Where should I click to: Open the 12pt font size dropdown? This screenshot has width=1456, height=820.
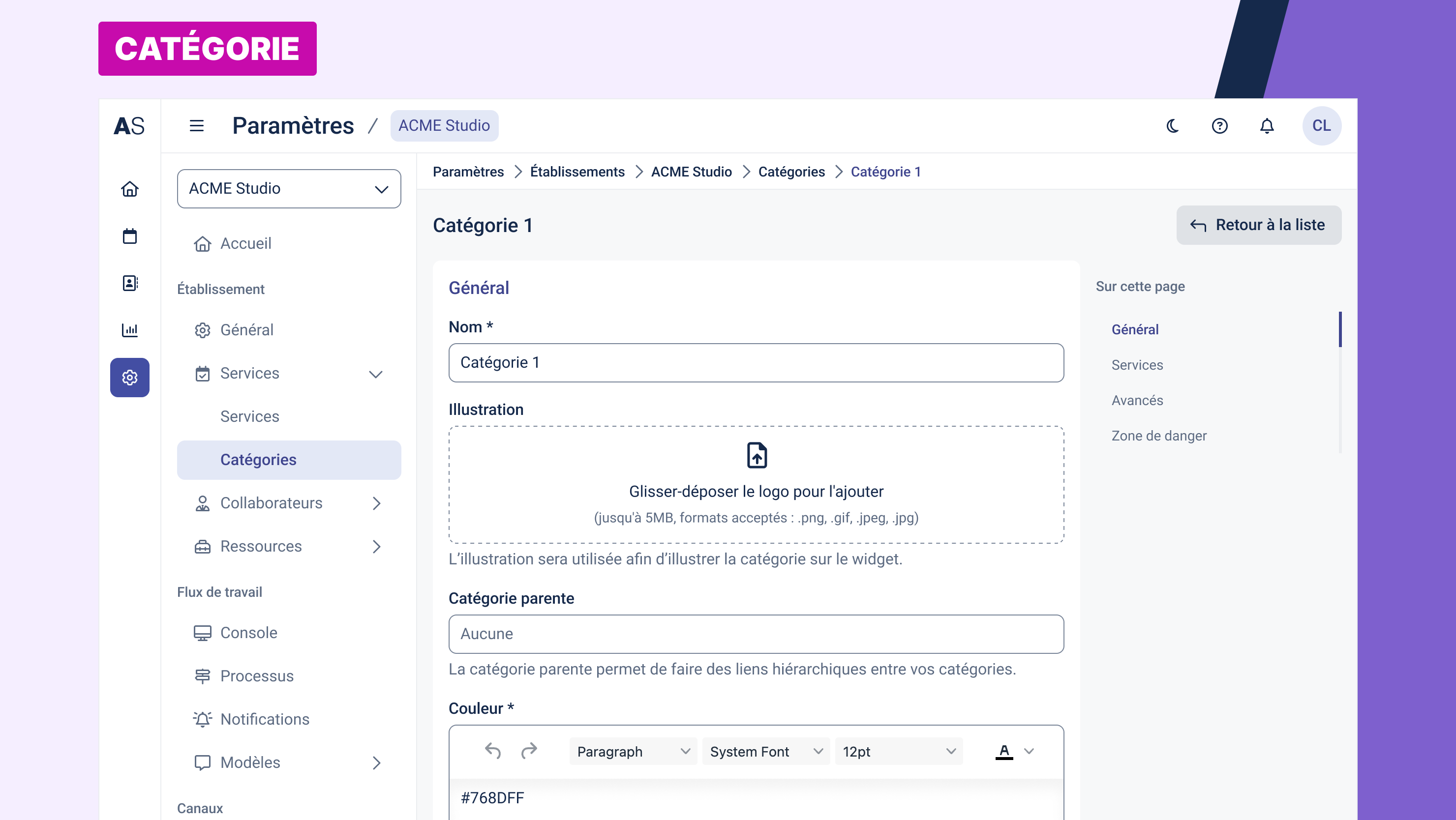click(899, 752)
